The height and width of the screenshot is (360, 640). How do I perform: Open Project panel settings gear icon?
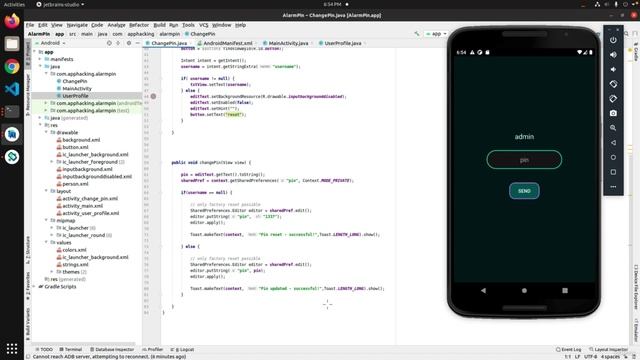pos(129,43)
